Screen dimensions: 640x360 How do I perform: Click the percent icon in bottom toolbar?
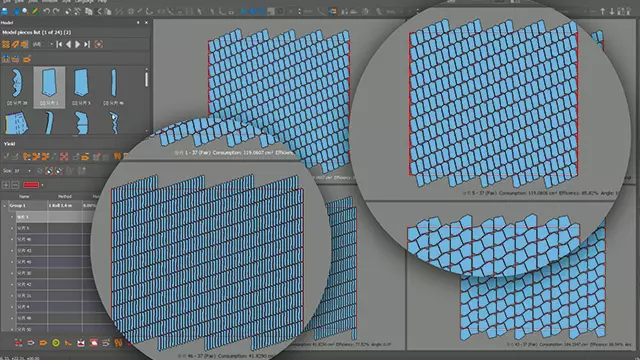click(118, 343)
